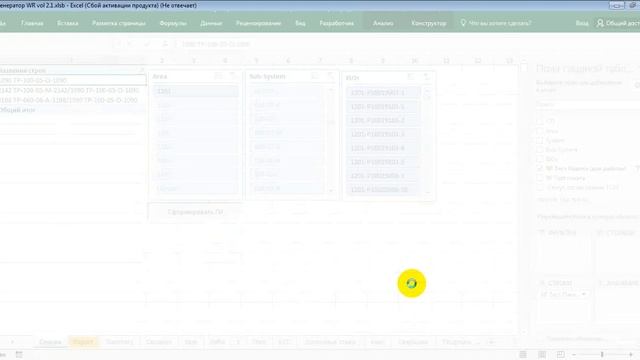Open the Вставка ribbon tab
640x360 pixels.
click(x=67, y=23)
